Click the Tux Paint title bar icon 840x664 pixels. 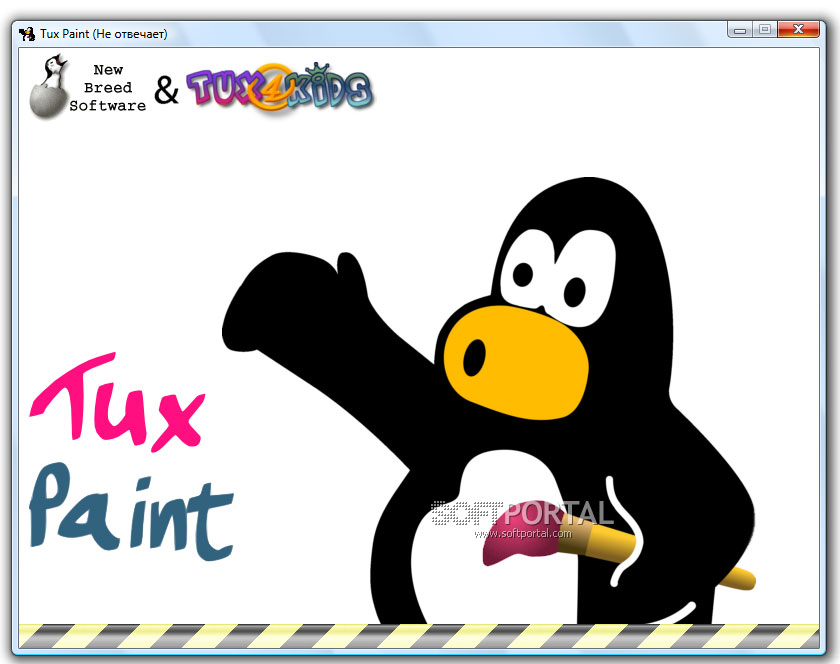(27, 34)
